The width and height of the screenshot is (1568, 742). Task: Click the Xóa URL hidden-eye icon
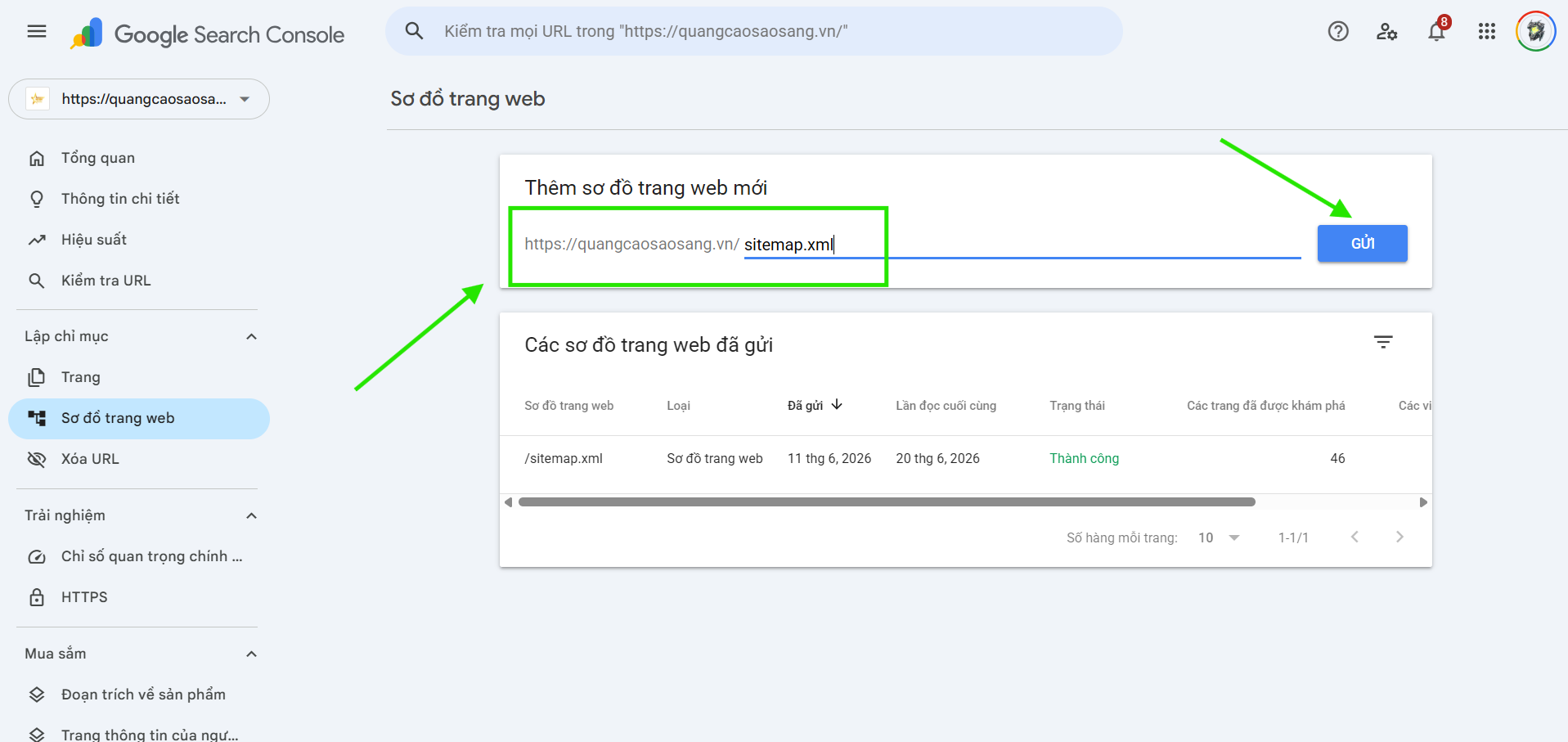click(x=37, y=459)
